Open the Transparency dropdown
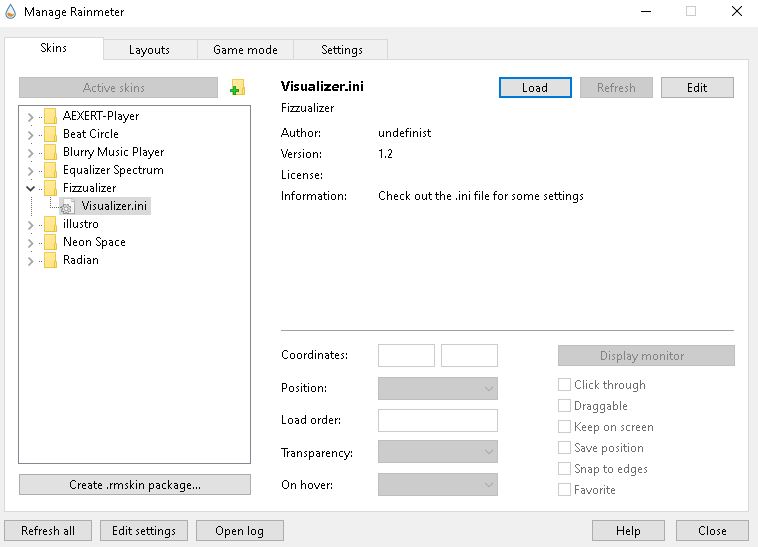 (437, 453)
